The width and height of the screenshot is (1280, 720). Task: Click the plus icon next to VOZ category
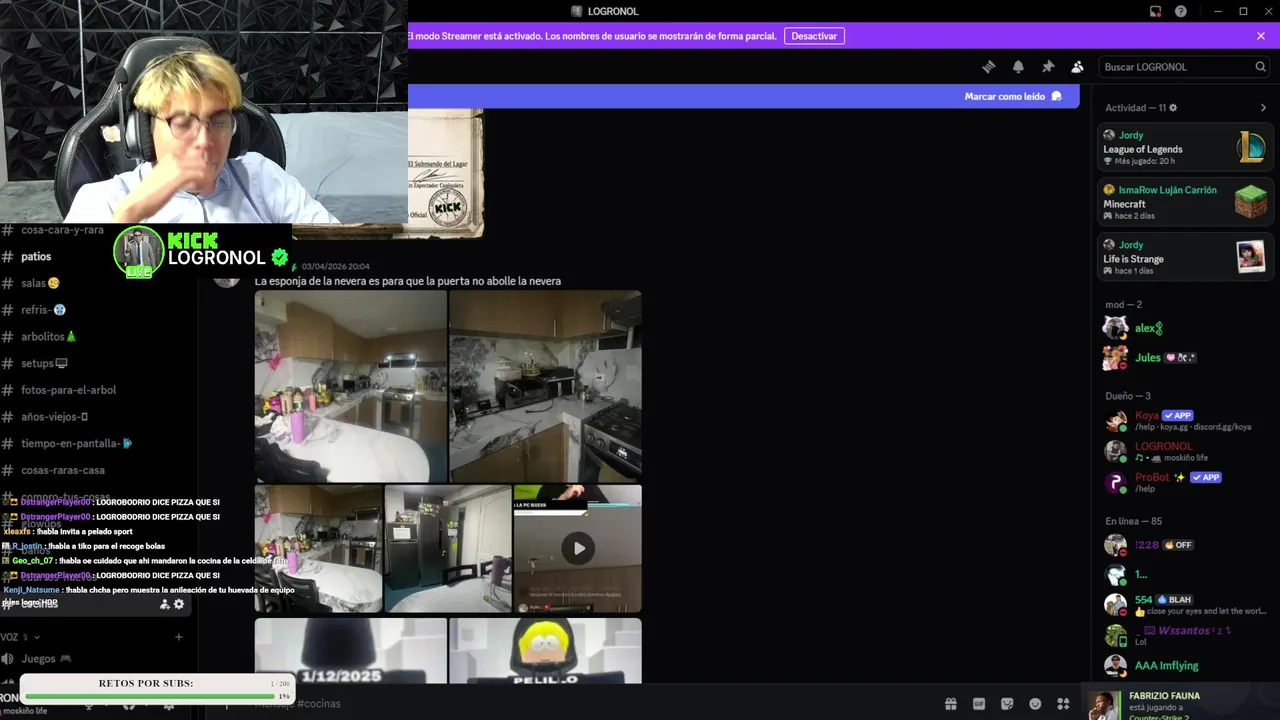click(179, 637)
